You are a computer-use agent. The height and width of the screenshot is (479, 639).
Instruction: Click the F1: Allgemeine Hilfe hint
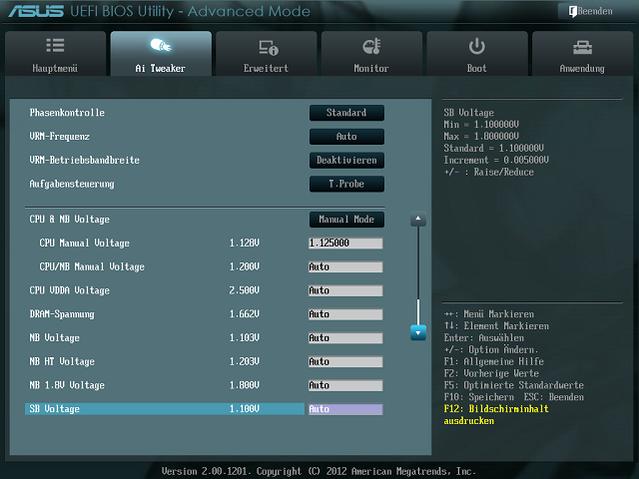(494, 362)
